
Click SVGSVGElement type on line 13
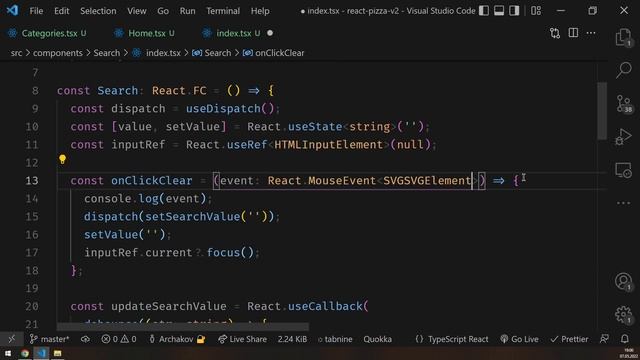[427, 180]
